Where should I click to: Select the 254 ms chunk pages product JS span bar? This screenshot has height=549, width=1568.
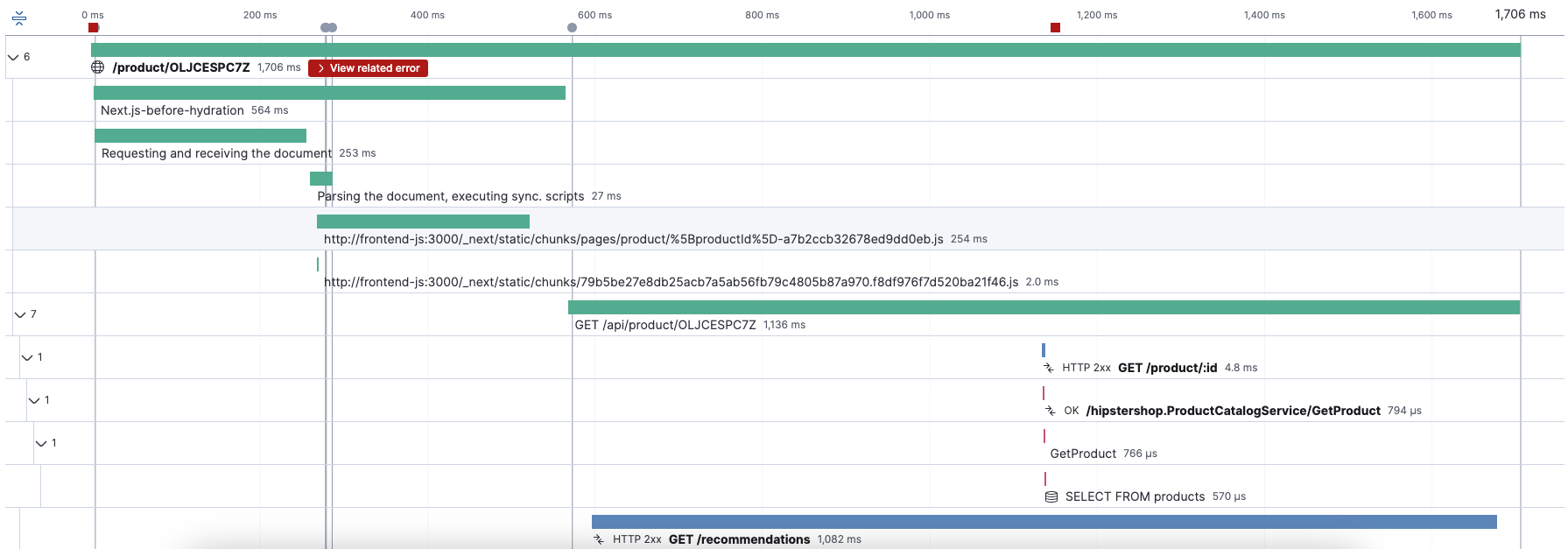pyautogui.click(x=423, y=222)
